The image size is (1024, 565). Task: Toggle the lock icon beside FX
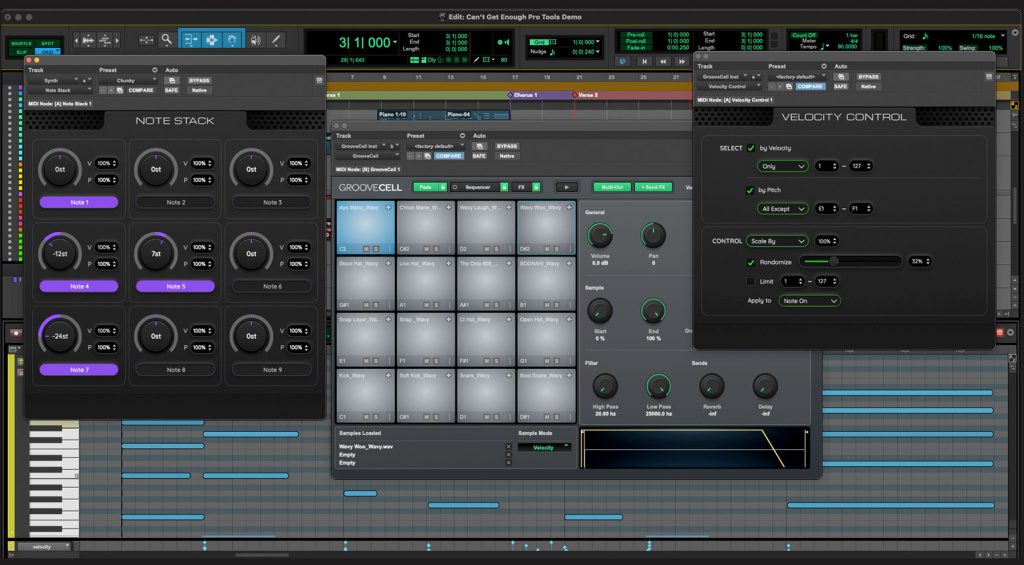coord(536,187)
